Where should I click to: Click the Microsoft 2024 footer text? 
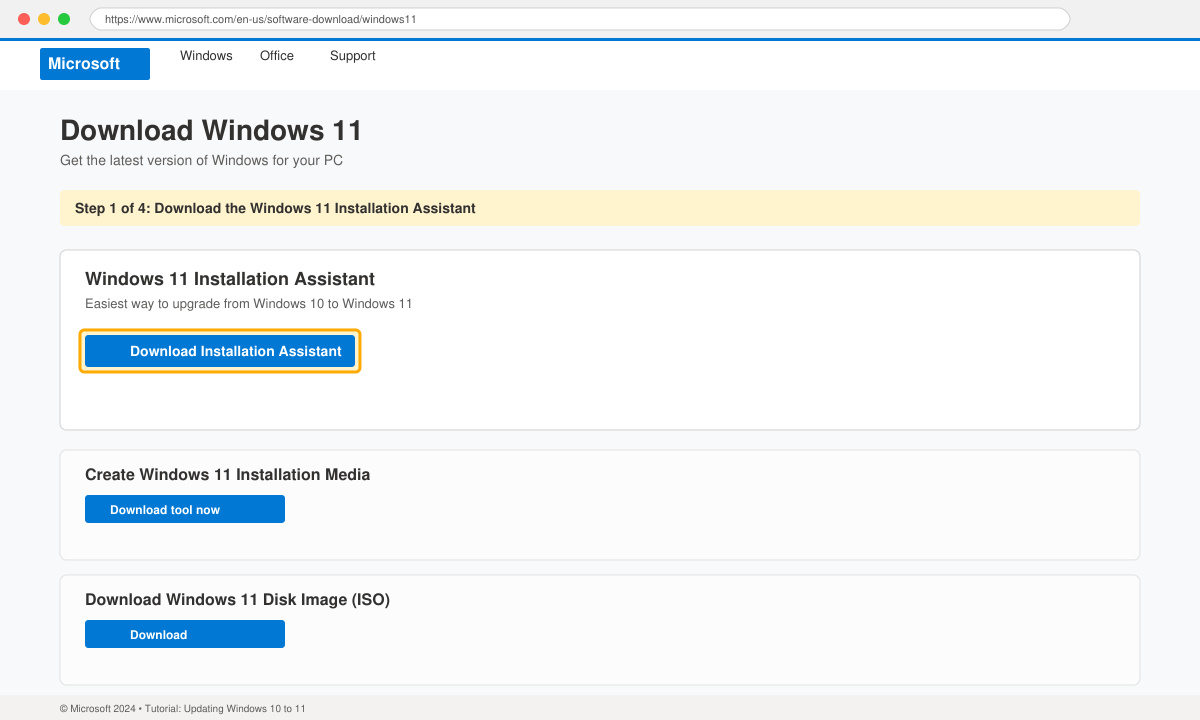tap(183, 709)
